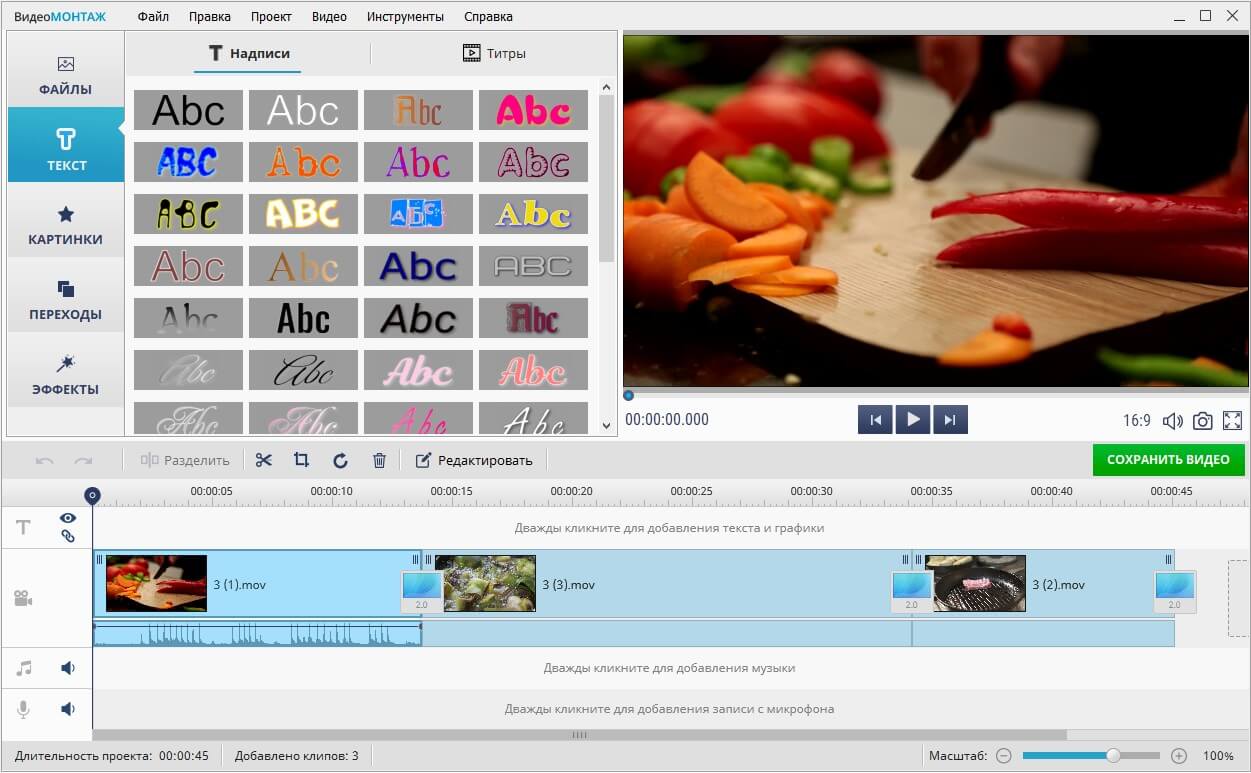Open fullscreen preview mode
The height and width of the screenshot is (773, 1251).
point(1232,421)
